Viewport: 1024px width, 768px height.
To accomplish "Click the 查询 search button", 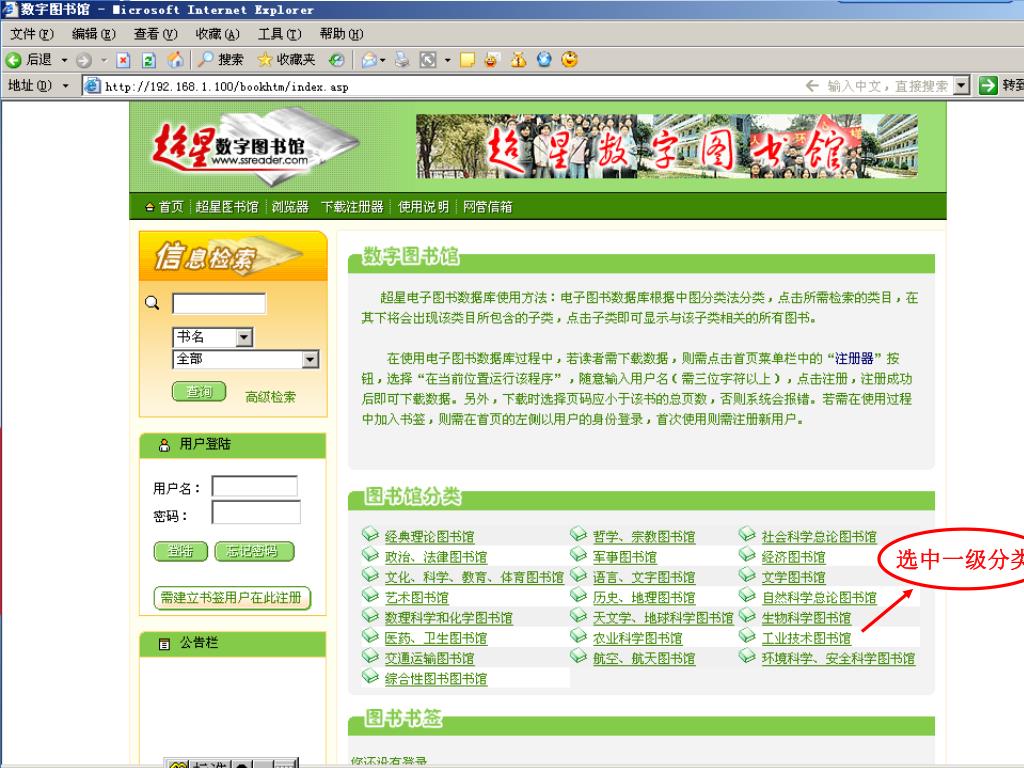I will pos(199,391).
